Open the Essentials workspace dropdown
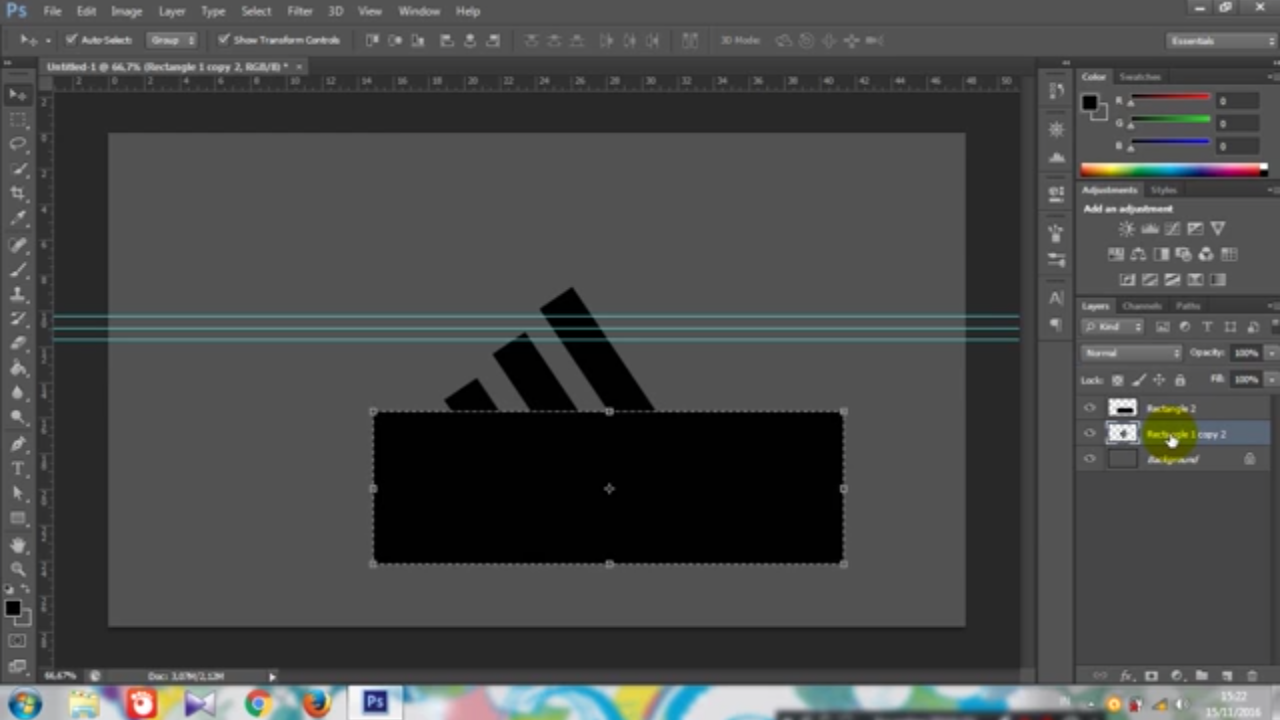This screenshot has height=720, width=1280. pyautogui.click(x=1222, y=41)
